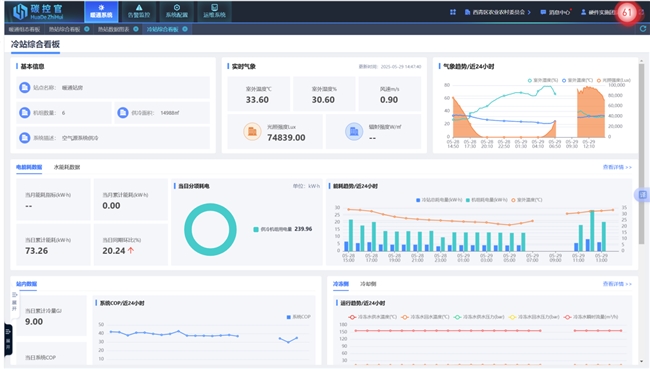Screen dimensions: 650x369
Task: Click the floating side panel icon at right edge
Action: coord(642,194)
